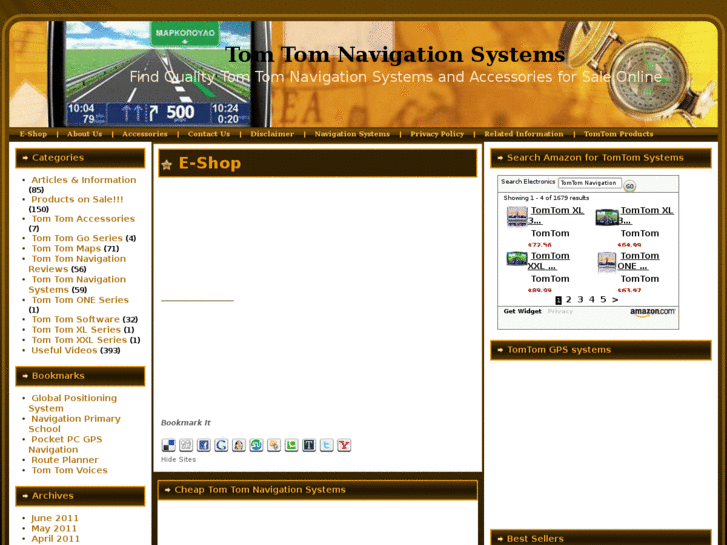The image size is (727, 545).
Task: Open TomTom ONE product thumbnail
Action: (x=606, y=262)
